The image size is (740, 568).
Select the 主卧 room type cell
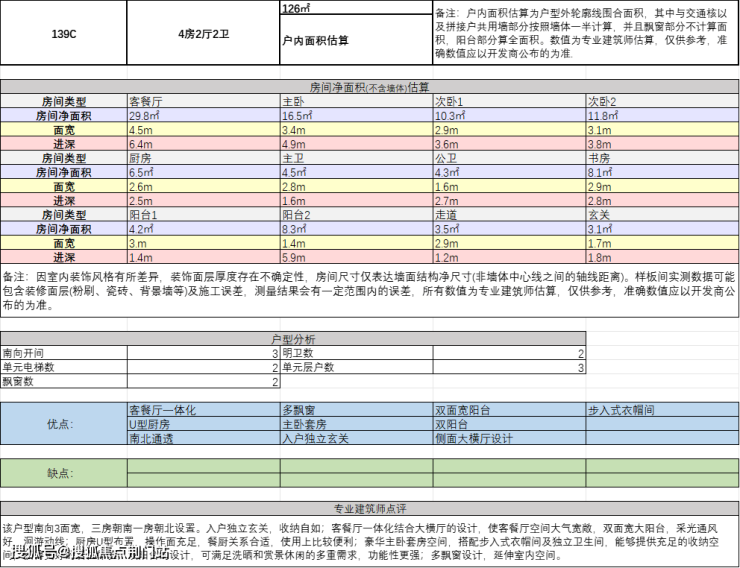click(357, 101)
